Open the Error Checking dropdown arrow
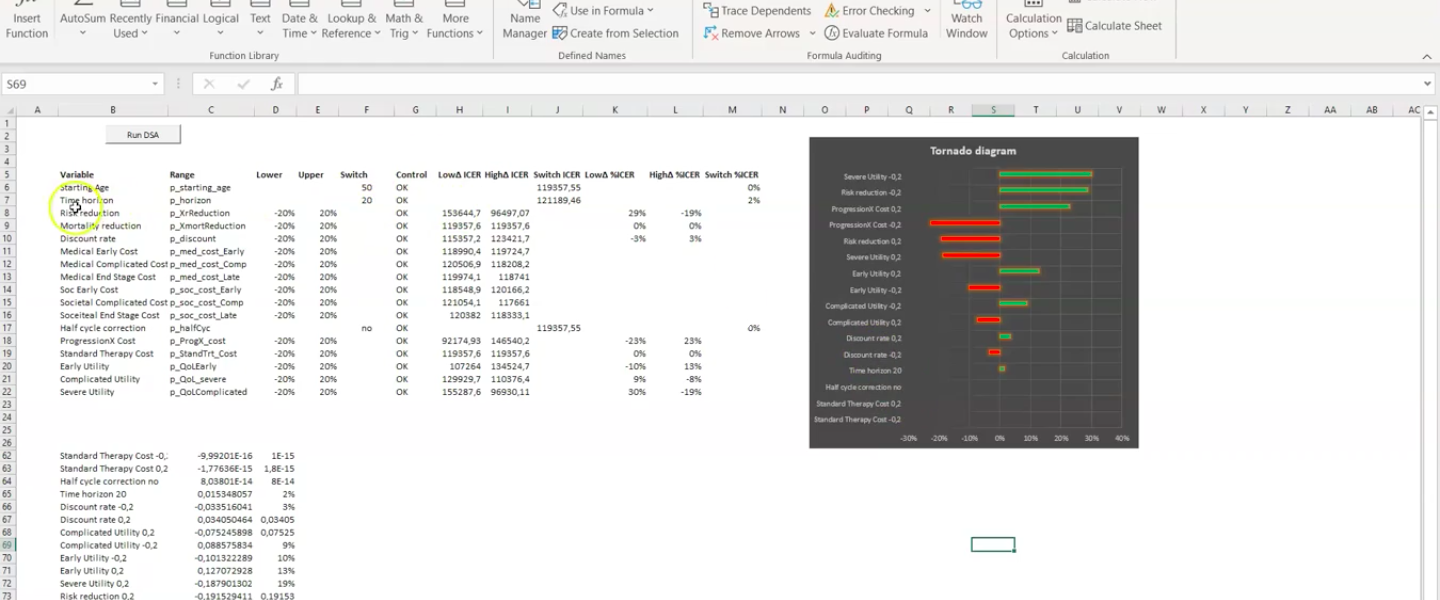 [928, 11]
